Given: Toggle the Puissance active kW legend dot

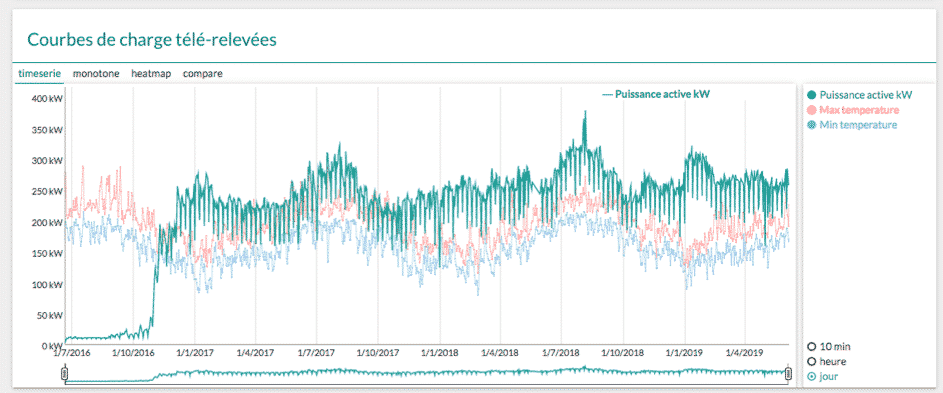Looking at the screenshot, I should 812,95.
